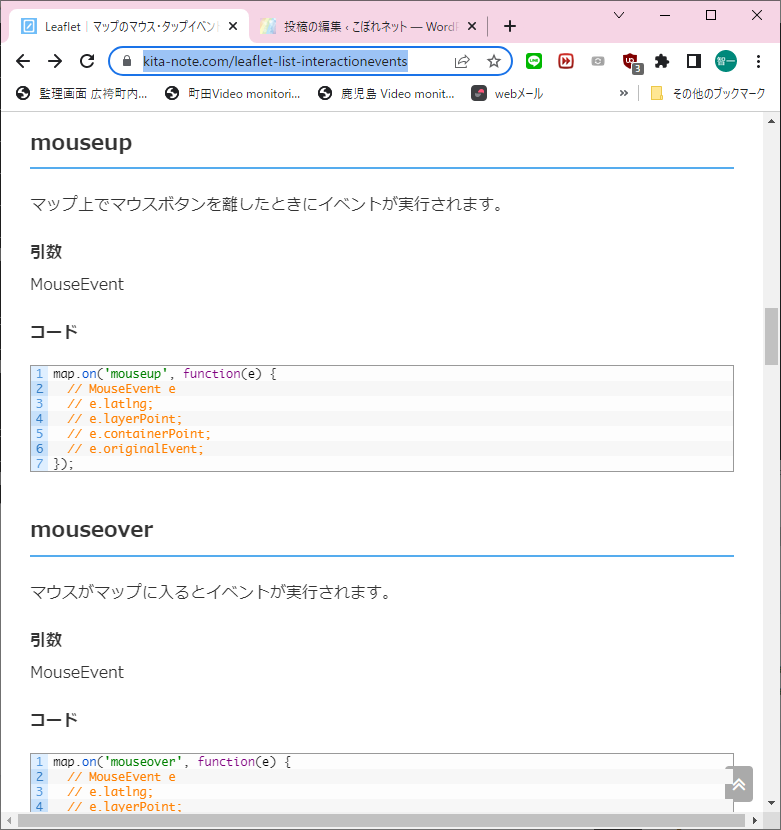781x830 pixels.
Task: Reload the current page
Action: pyautogui.click(x=87, y=61)
